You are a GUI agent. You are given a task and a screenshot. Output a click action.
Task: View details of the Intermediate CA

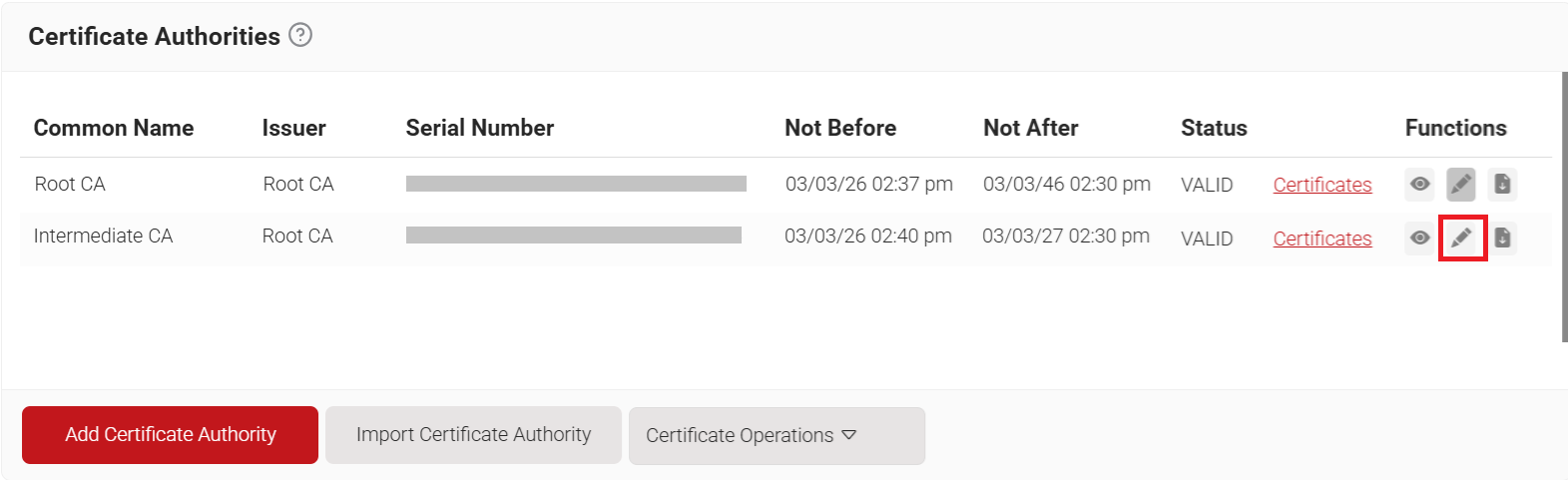[1419, 239]
